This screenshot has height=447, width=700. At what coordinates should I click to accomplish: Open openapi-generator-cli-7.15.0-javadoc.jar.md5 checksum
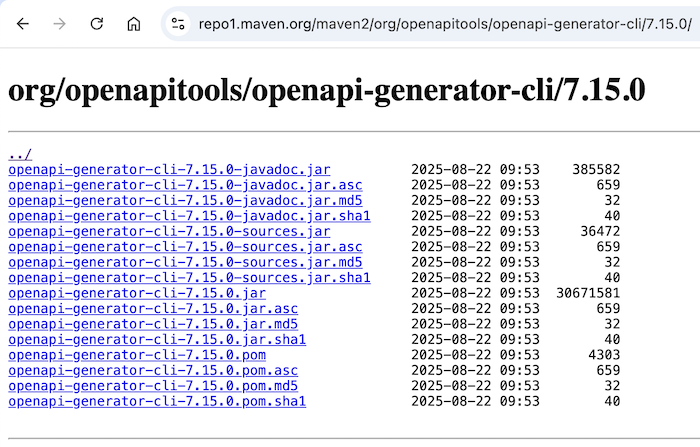(x=185, y=201)
